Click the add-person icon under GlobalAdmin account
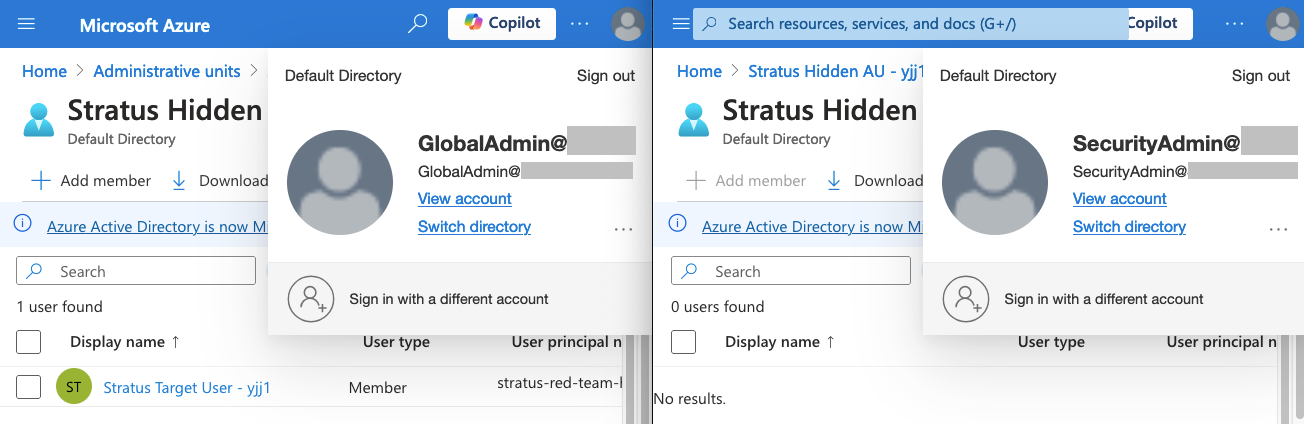 point(310,298)
